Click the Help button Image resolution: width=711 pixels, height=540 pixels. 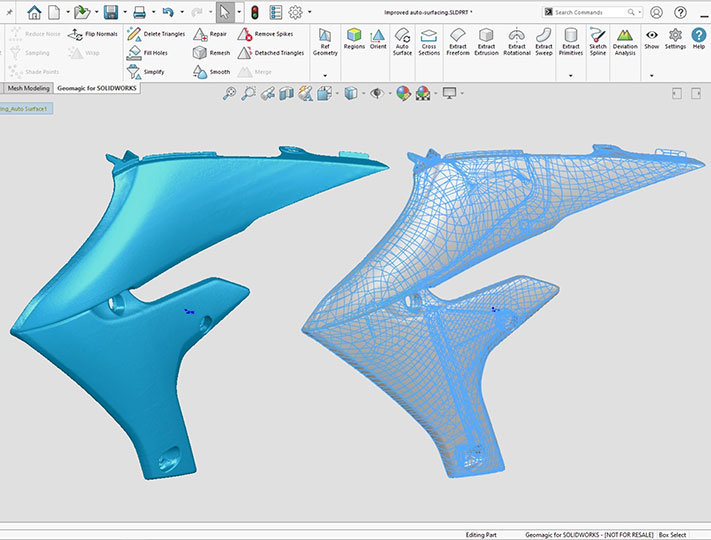pos(699,39)
